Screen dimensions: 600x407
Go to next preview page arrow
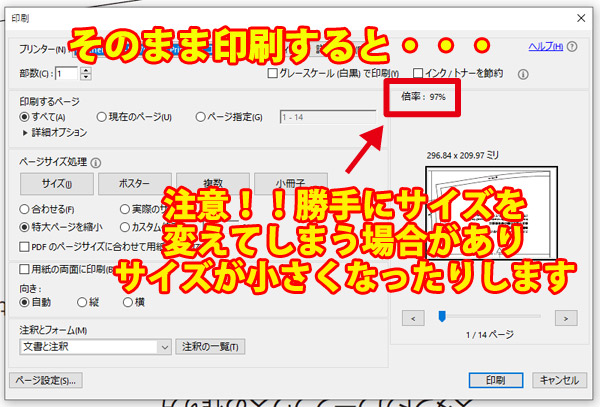pos(566,318)
